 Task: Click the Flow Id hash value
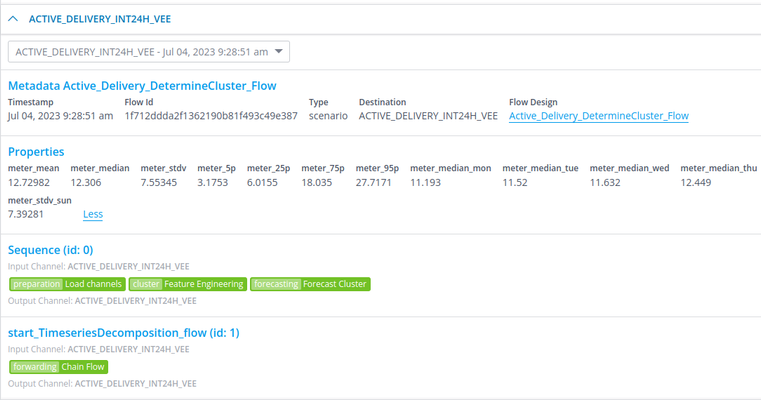coord(210,116)
